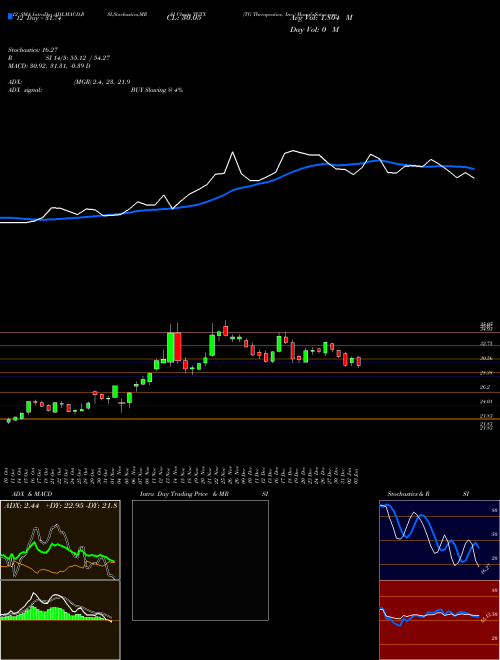Viewport: 500px width, 660px height.
Task: Click the tall red candlestick at the November peak
Action: [x=178, y=346]
